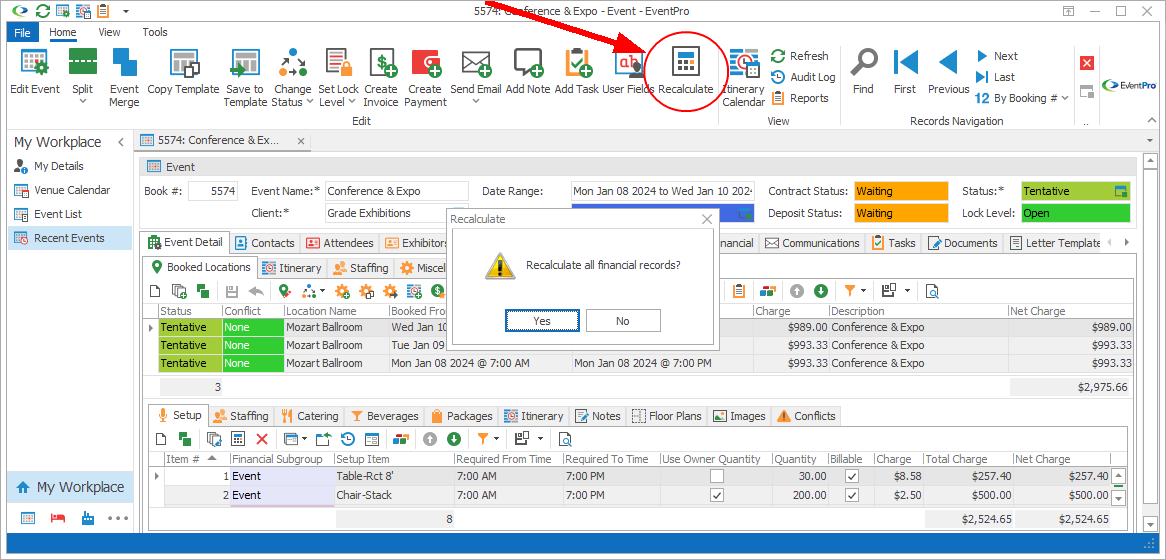Go to the First record
The image size is (1166, 560).
tap(905, 71)
